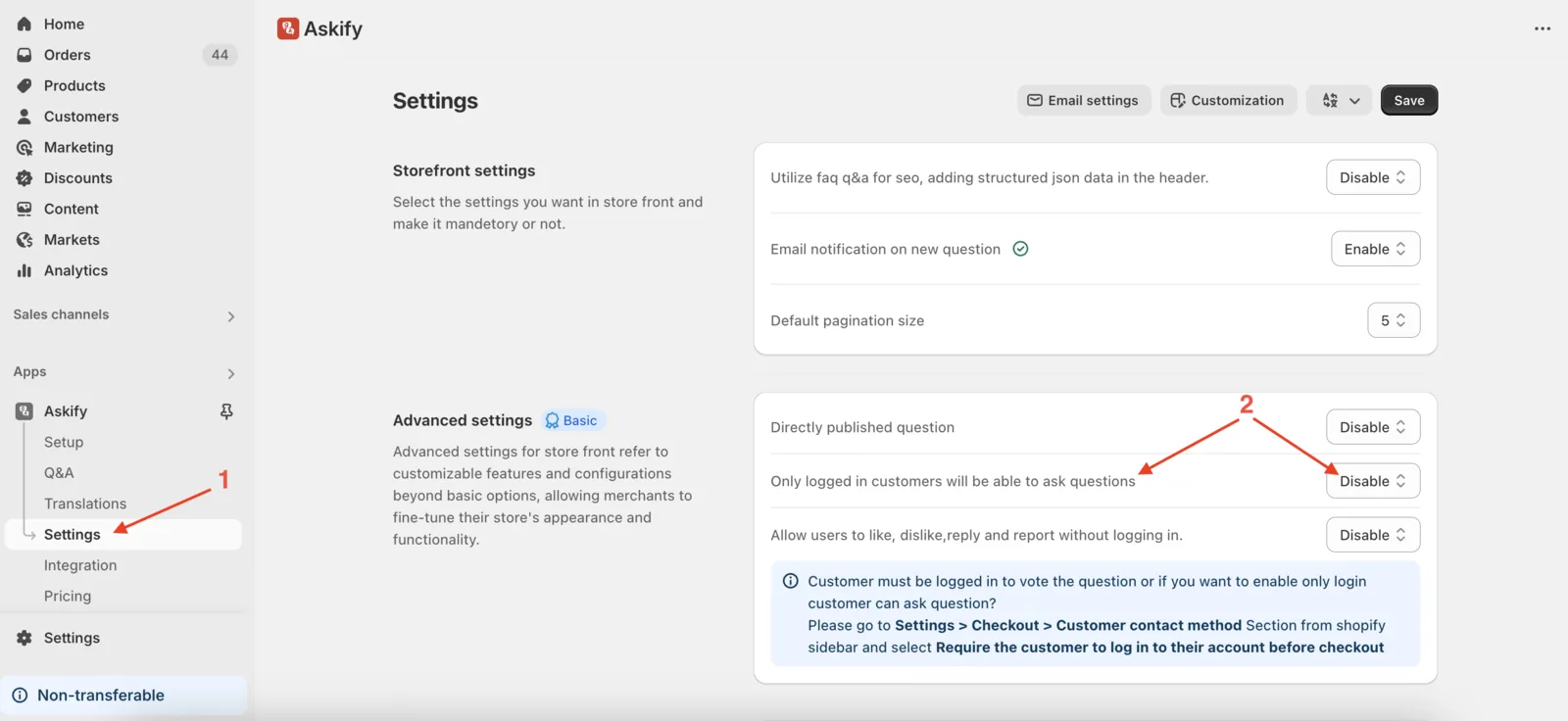Click the Marketing target icon
This screenshot has height=721, width=1568.
tap(24, 147)
